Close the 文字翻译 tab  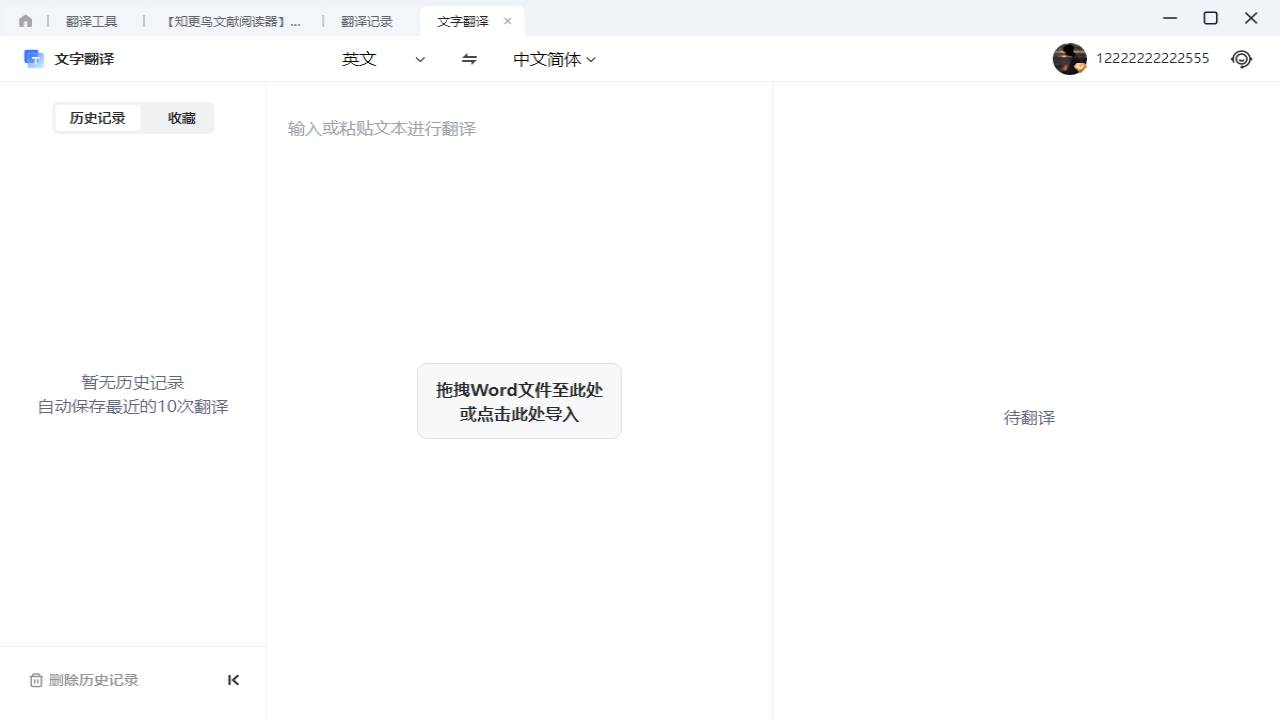click(507, 20)
